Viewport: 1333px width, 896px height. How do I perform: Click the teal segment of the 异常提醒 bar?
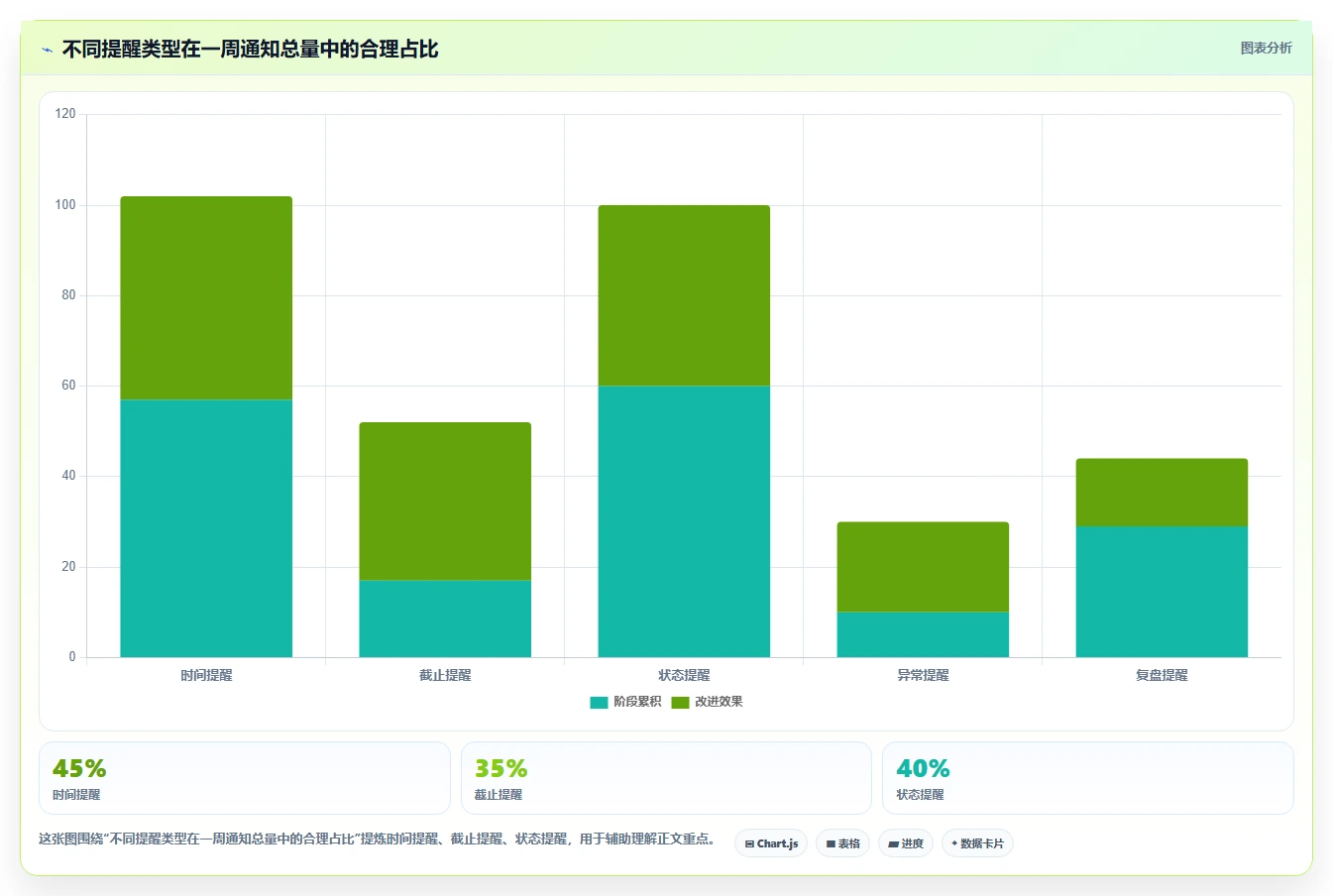(x=923, y=634)
